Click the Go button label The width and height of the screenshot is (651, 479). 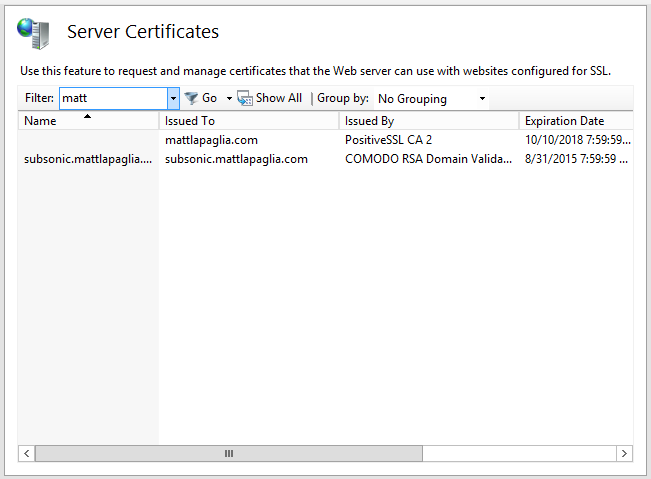[x=209, y=98]
